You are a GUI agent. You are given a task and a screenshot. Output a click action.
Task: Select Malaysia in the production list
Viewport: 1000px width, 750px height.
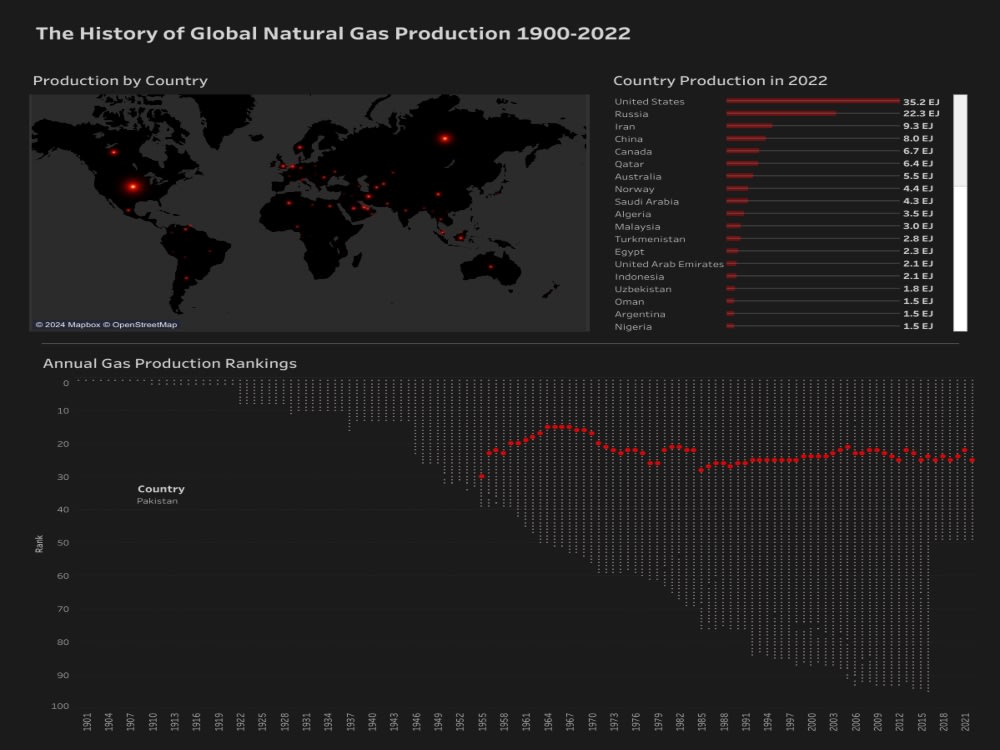[x=637, y=226]
